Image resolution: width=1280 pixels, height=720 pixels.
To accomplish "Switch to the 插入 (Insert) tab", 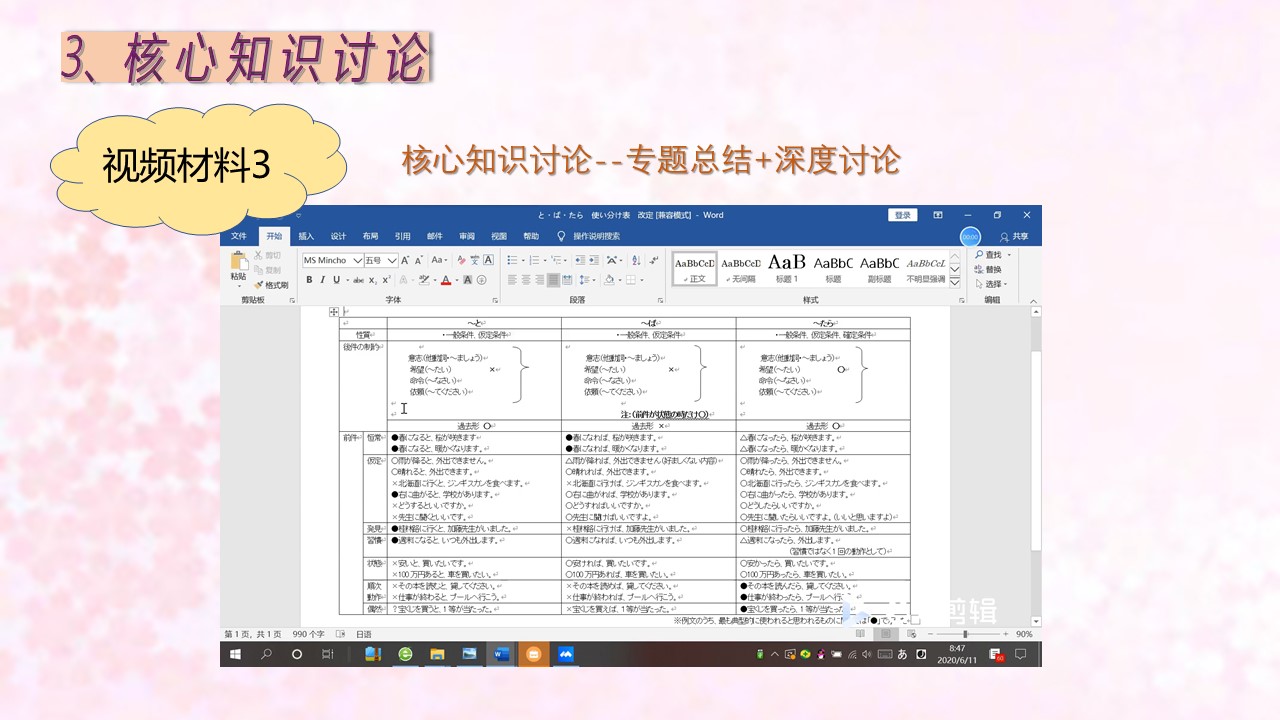I will point(306,236).
